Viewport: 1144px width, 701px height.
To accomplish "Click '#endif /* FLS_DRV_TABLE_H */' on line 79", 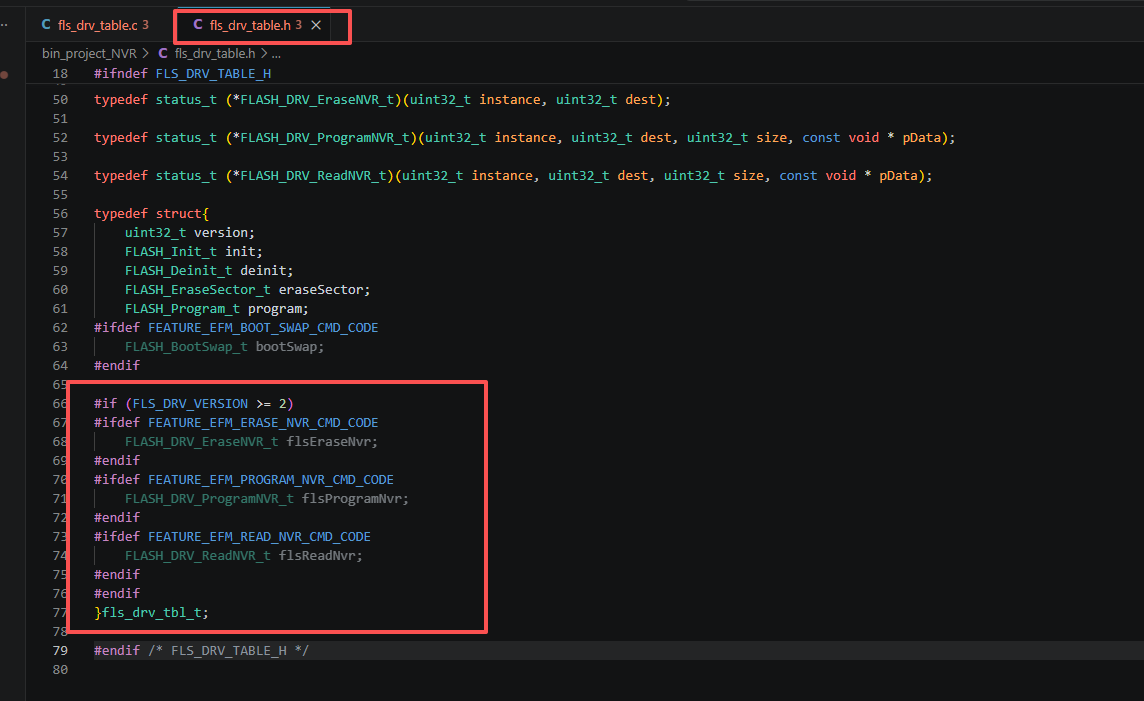I will click(x=201, y=650).
